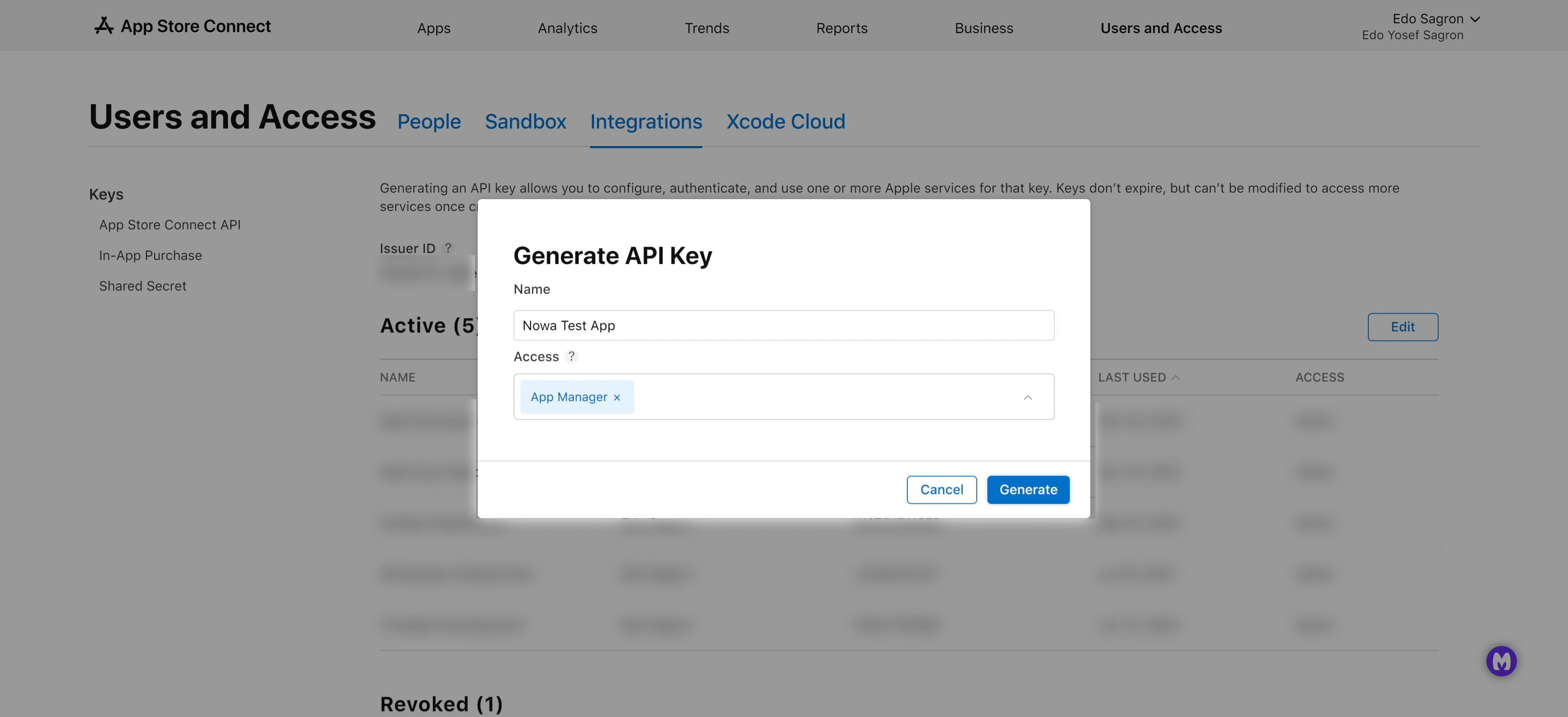The image size is (1568, 717).
Task: Select the In-App Purchase sidebar entry
Action: coord(150,255)
